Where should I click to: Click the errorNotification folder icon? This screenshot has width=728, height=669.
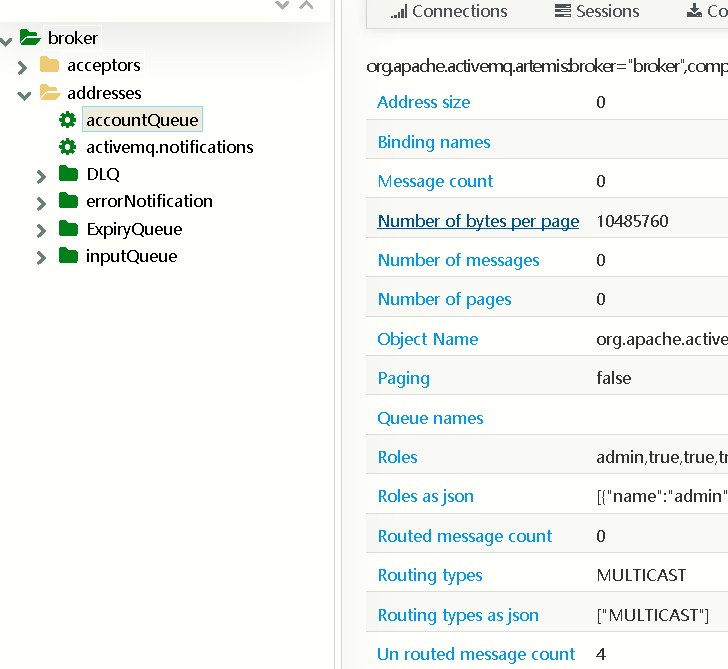click(x=68, y=201)
